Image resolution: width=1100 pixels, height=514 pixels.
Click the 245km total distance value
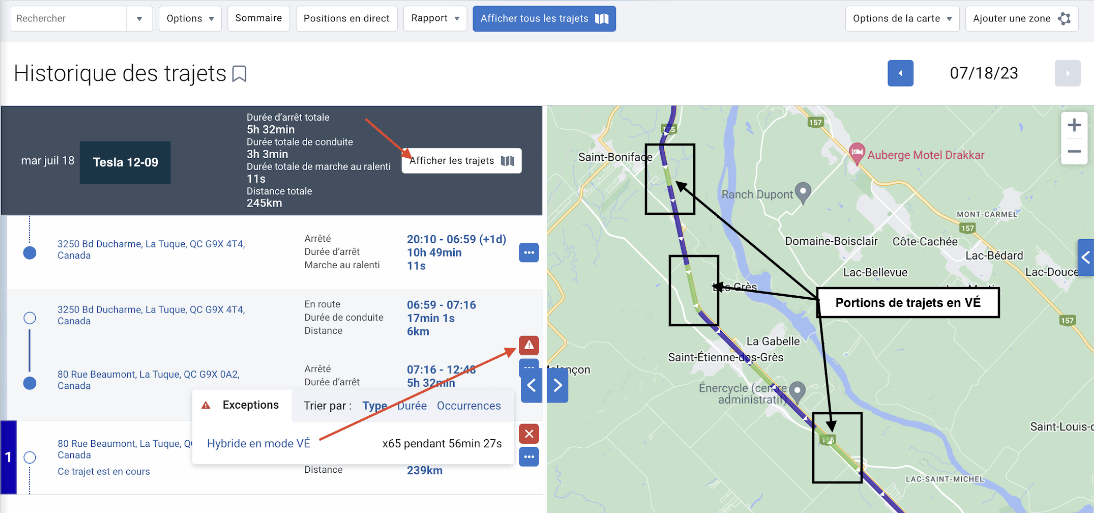point(263,203)
